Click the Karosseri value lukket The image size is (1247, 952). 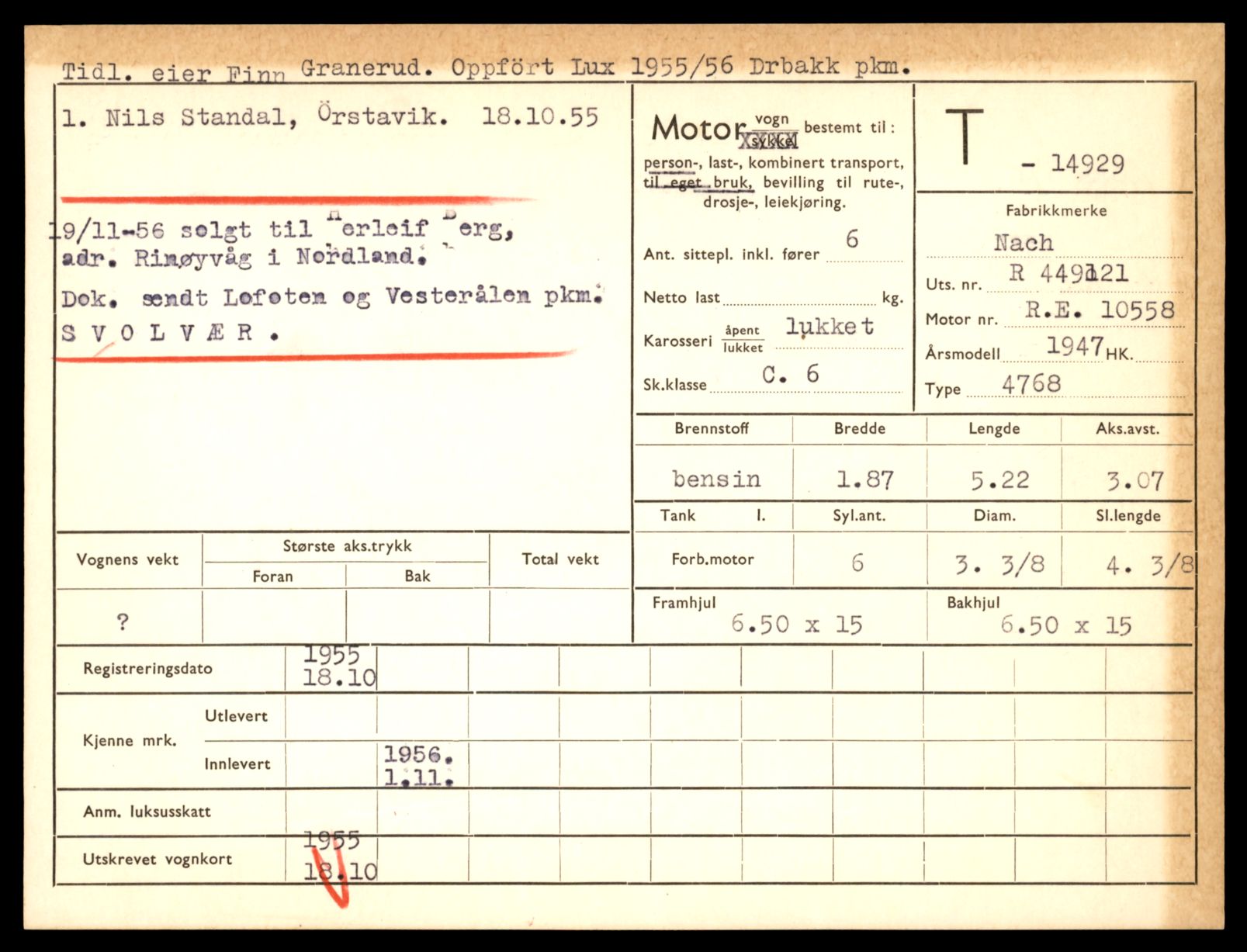coord(829,327)
